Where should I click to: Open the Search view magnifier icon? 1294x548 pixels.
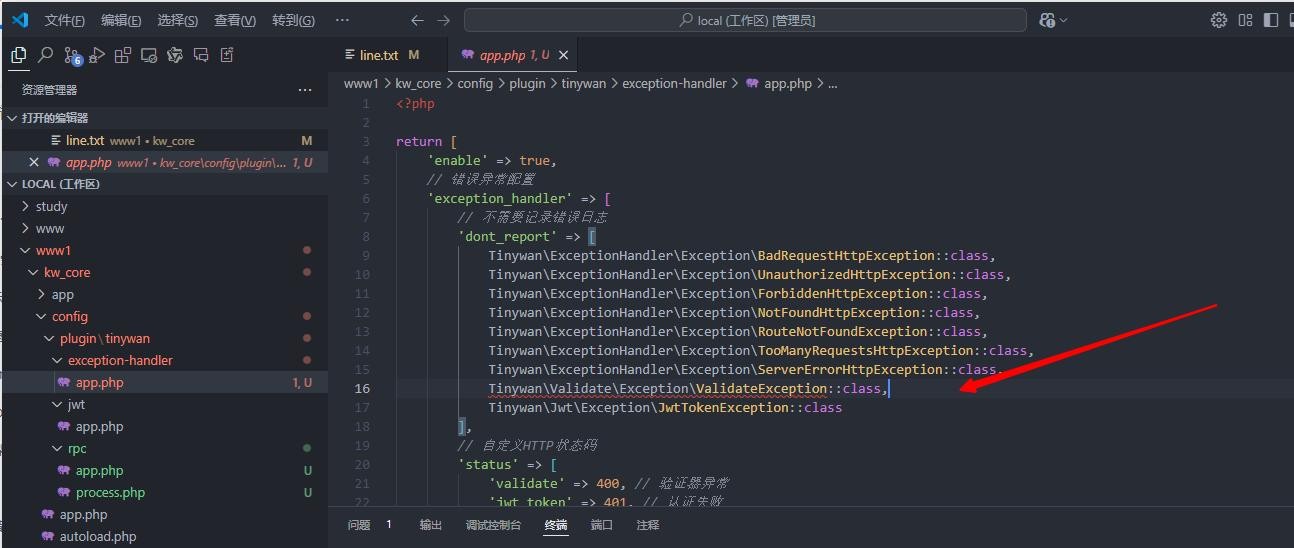tap(45, 56)
